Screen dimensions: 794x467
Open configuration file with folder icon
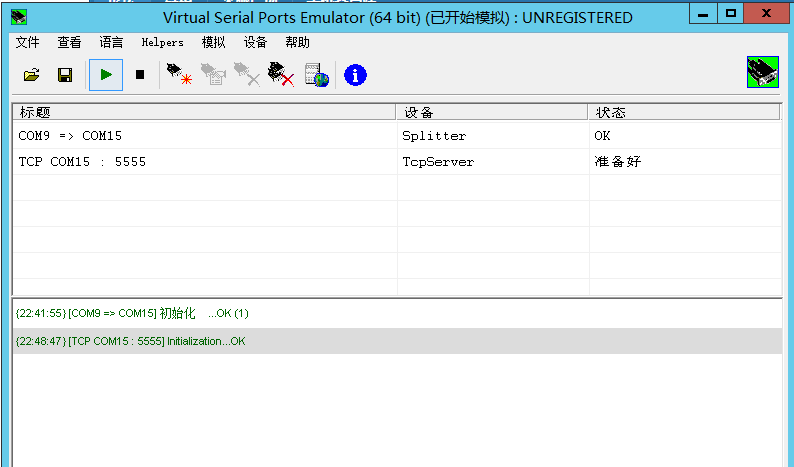tap(31, 75)
